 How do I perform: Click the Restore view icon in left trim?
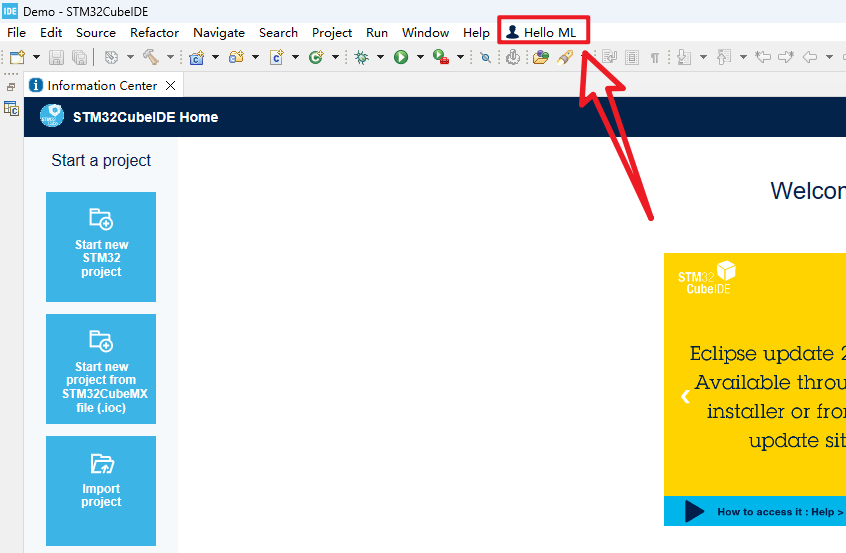pyautogui.click(x=11, y=87)
